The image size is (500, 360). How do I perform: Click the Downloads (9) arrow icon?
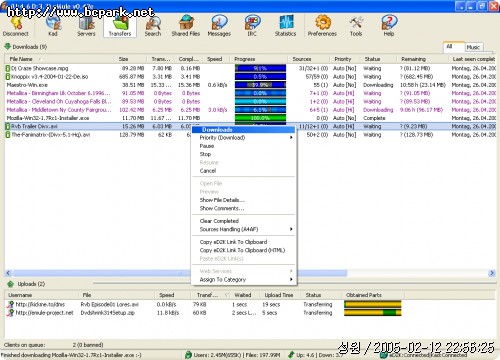pyautogui.click(x=7, y=47)
